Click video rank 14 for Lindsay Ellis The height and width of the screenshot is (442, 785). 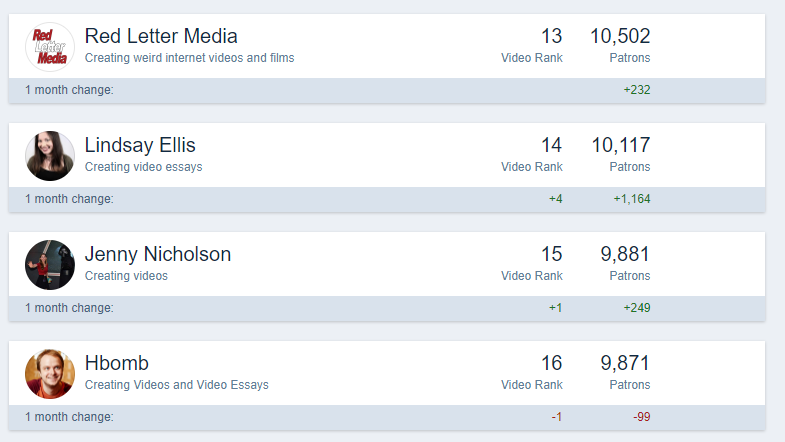551,145
